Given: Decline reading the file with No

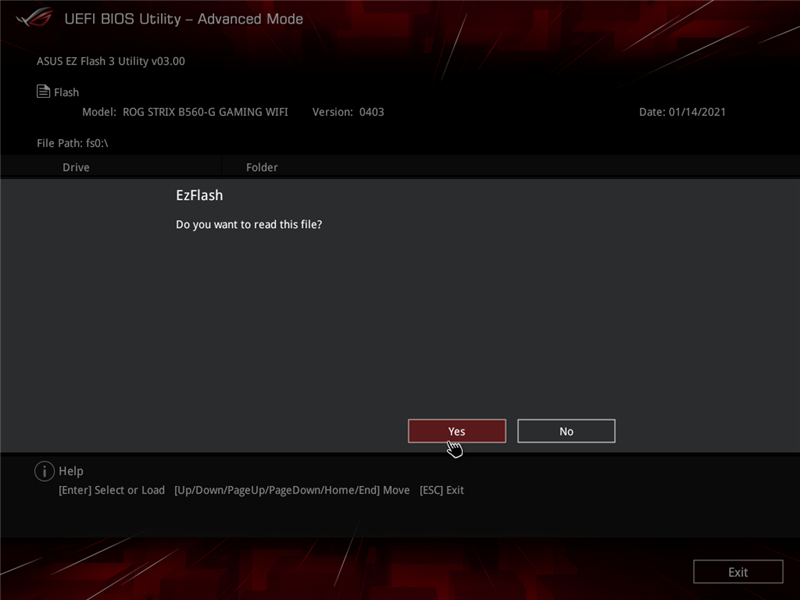Looking at the screenshot, I should [566, 431].
